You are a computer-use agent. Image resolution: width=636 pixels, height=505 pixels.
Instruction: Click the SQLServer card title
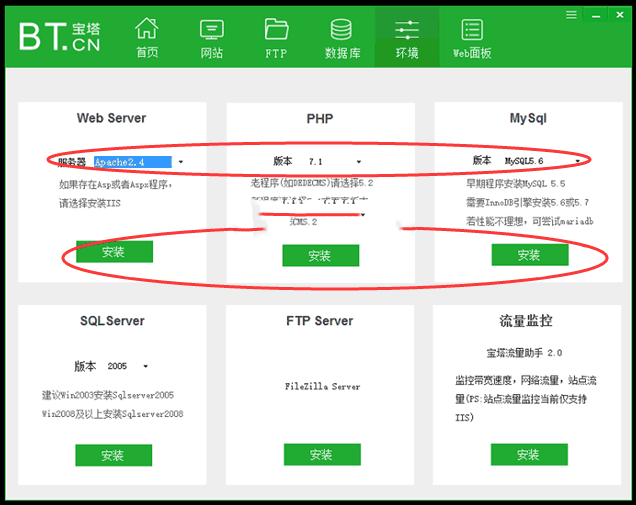point(112,321)
